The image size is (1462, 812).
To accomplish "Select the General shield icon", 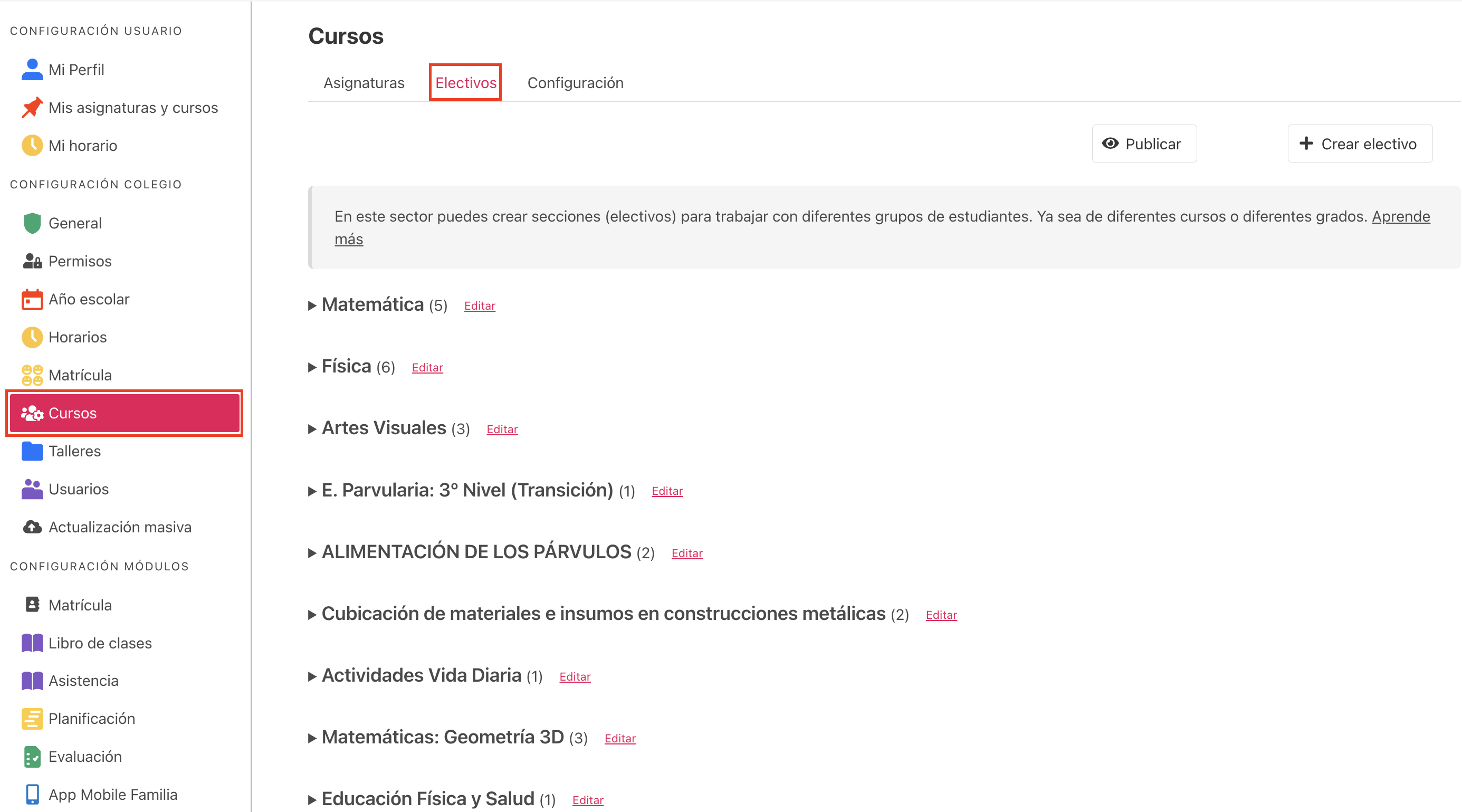I will [x=32, y=223].
